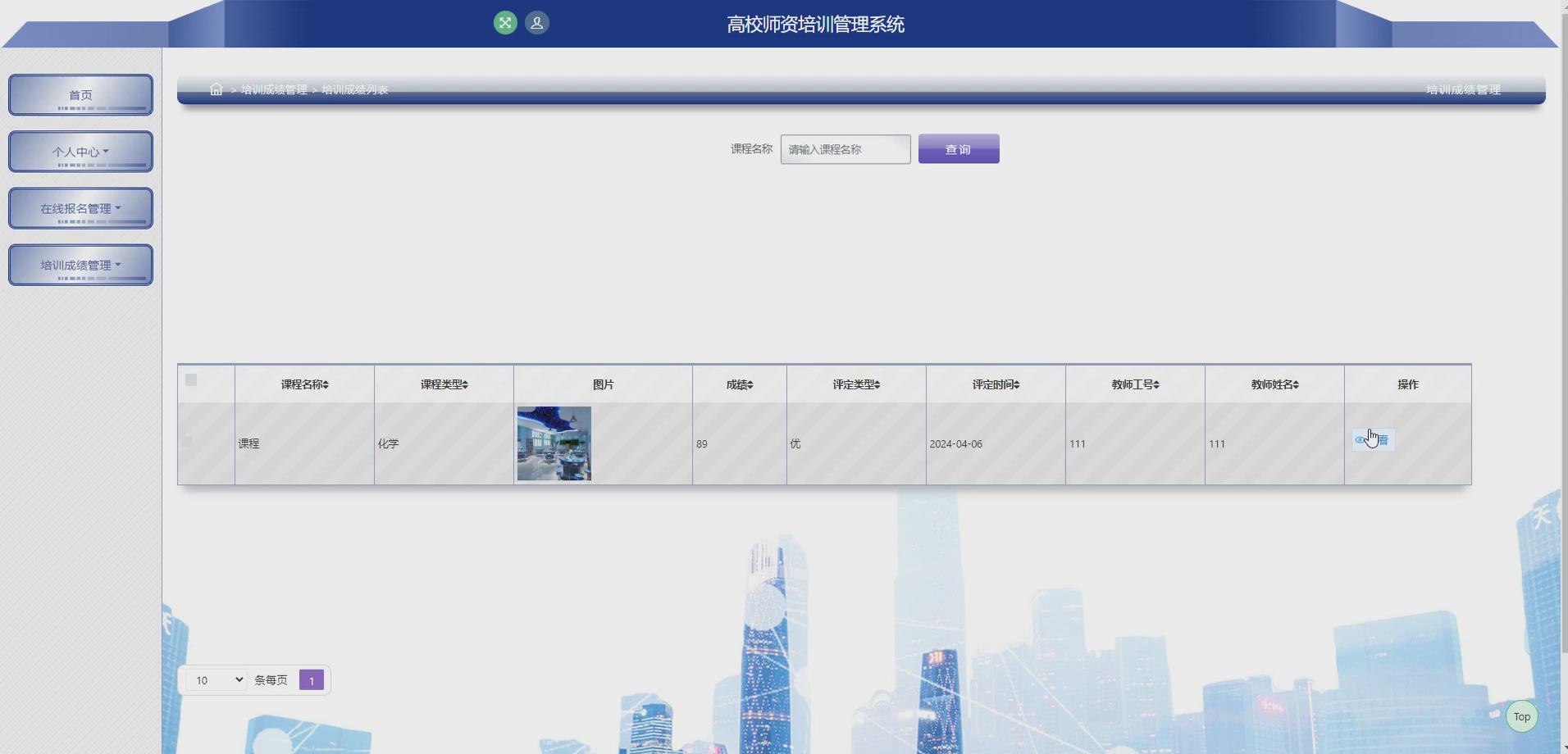Click the home icon in breadcrumb
Screen dimensions: 1568x754
pyautogui.click(x=217, y=89)
